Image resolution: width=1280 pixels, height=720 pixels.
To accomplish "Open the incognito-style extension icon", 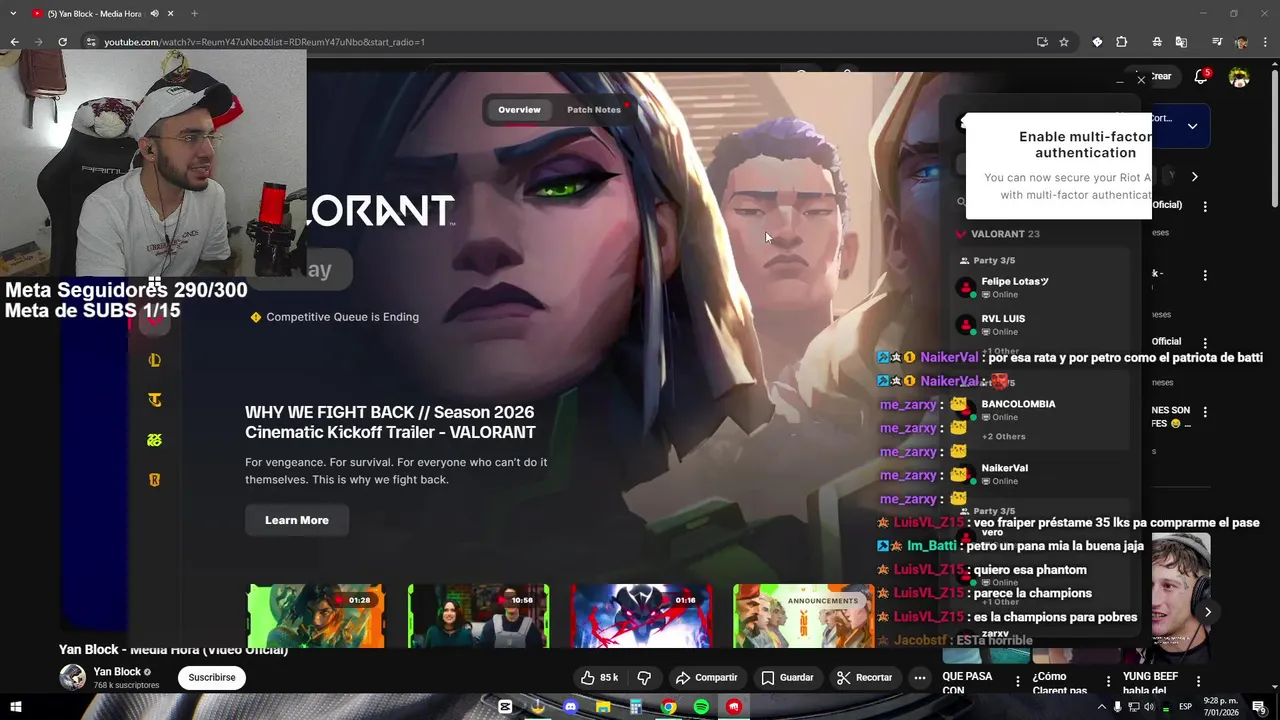I will [x=1157, y=42].
